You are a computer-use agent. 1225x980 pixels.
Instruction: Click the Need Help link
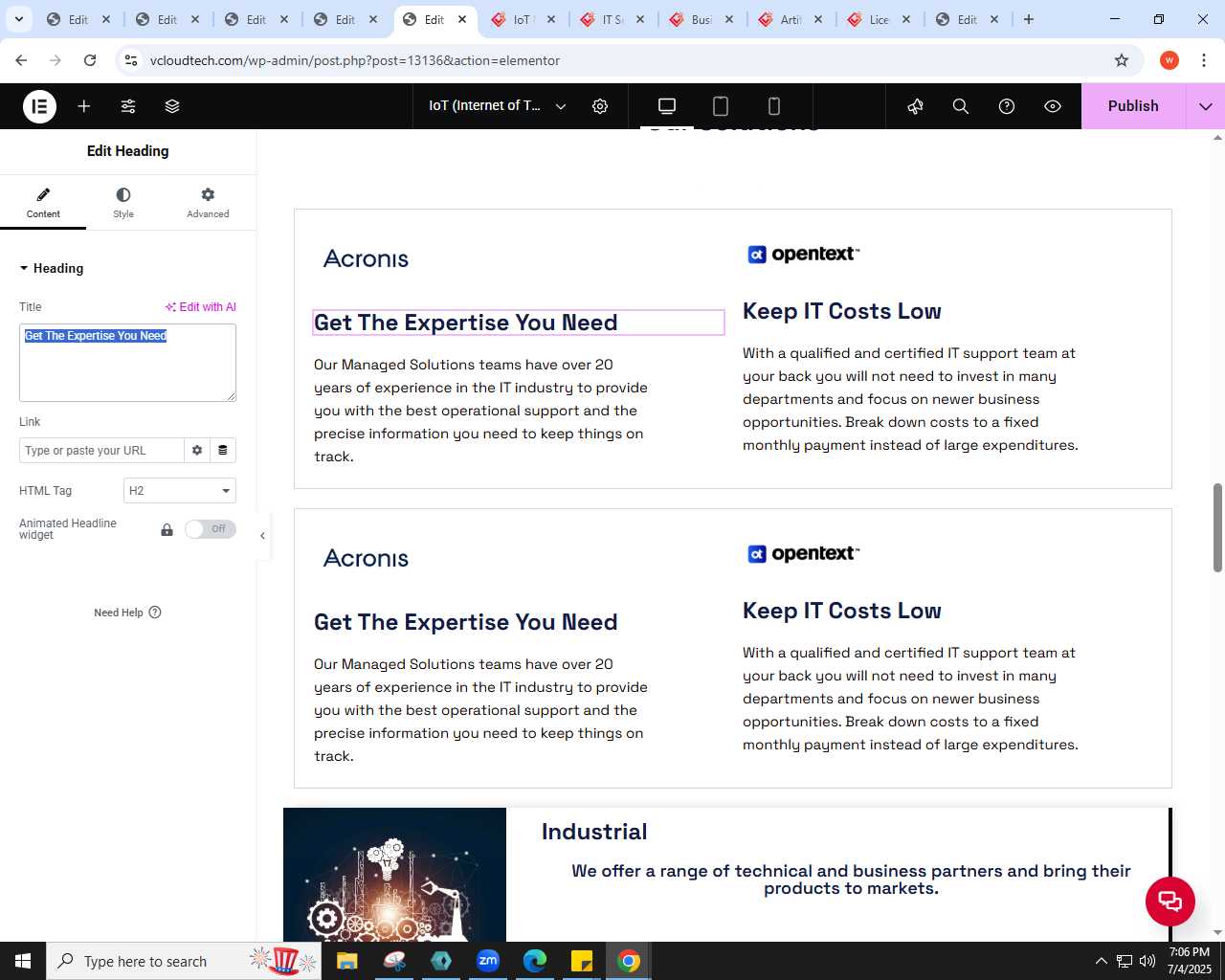(127, 612)
